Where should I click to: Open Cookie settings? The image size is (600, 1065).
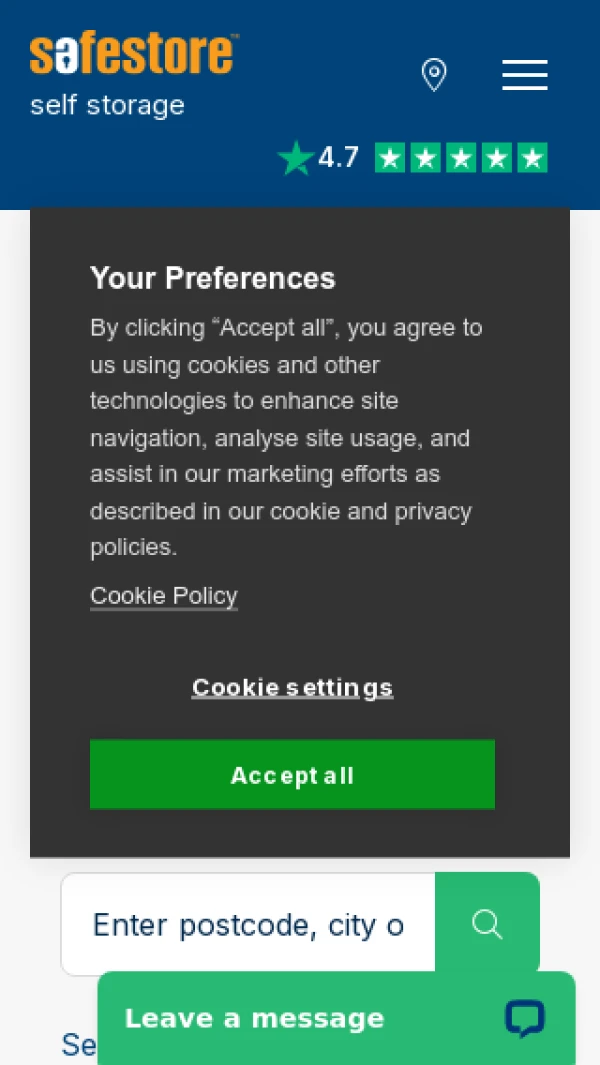point(292,688)
